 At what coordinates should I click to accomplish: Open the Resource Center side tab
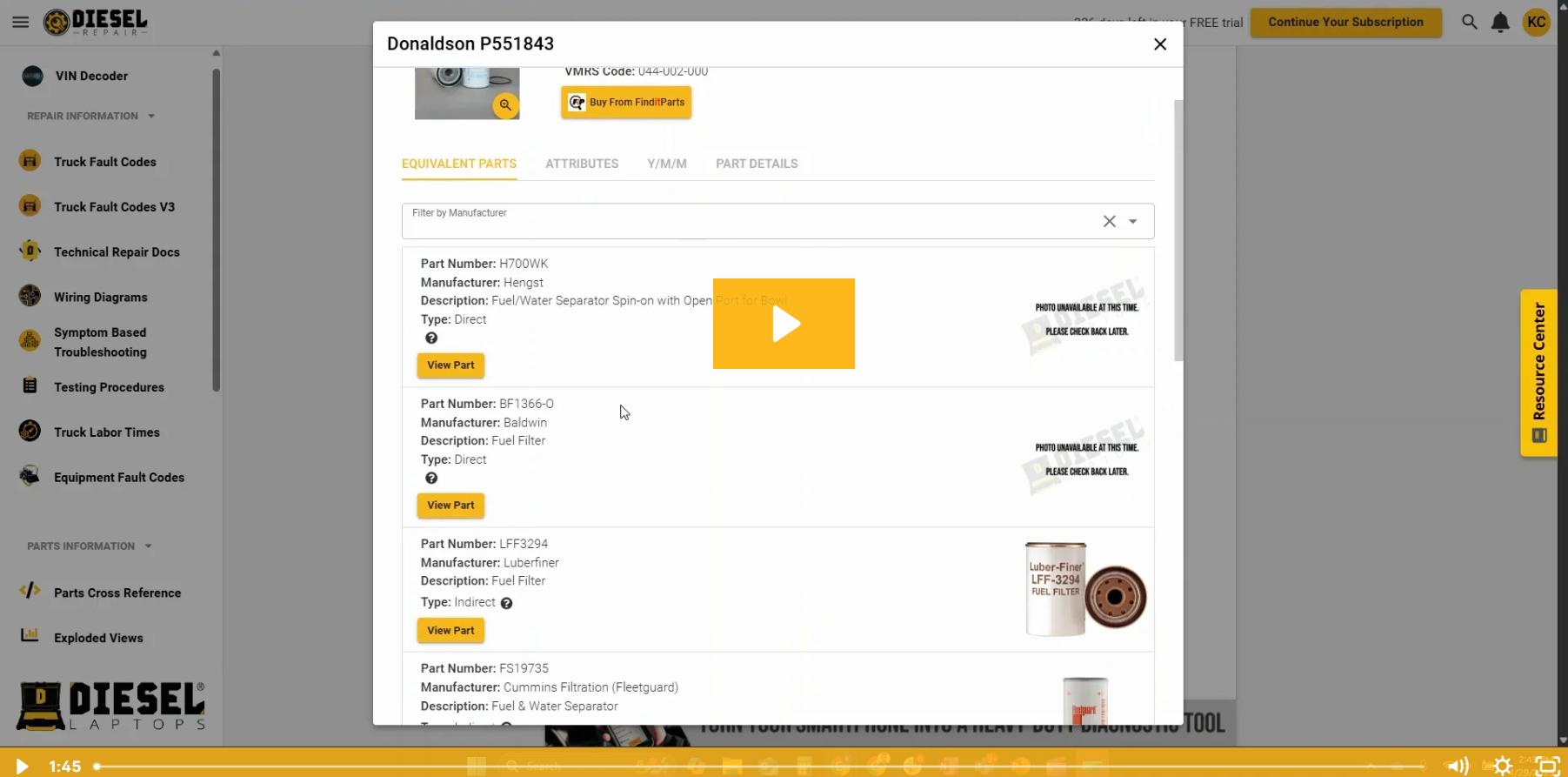[x=1538, y=372]
